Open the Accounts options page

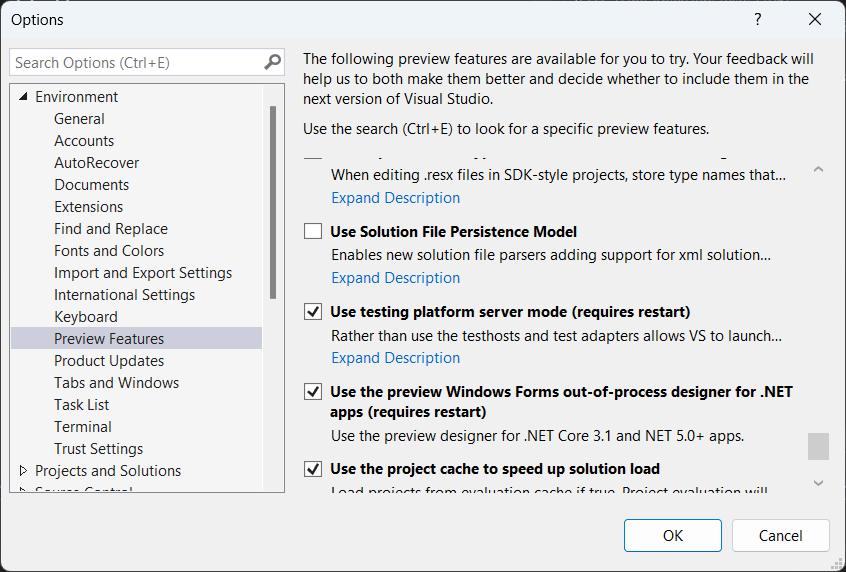[84, 141]
